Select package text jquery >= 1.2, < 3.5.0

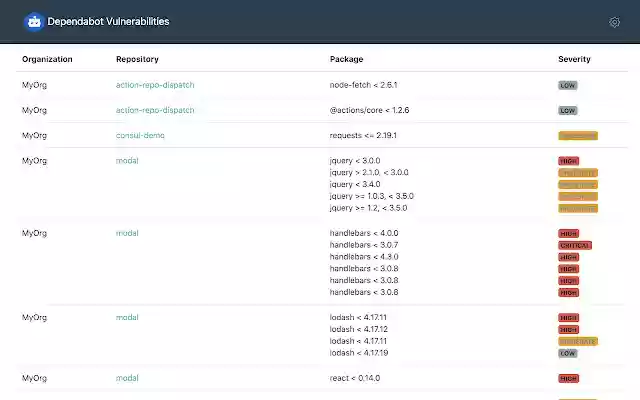point(368,208)
